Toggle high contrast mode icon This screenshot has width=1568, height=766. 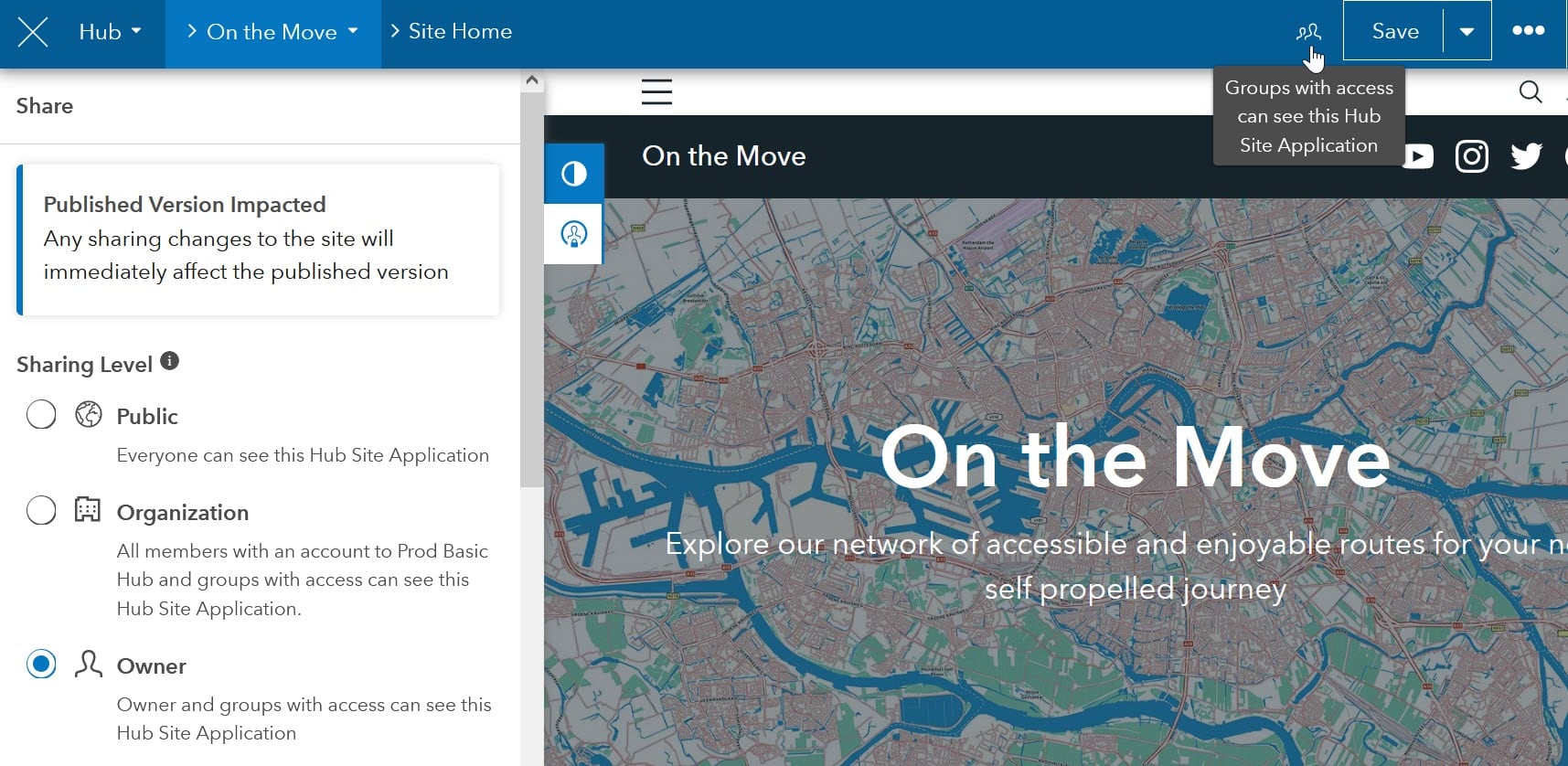[574, 174]
